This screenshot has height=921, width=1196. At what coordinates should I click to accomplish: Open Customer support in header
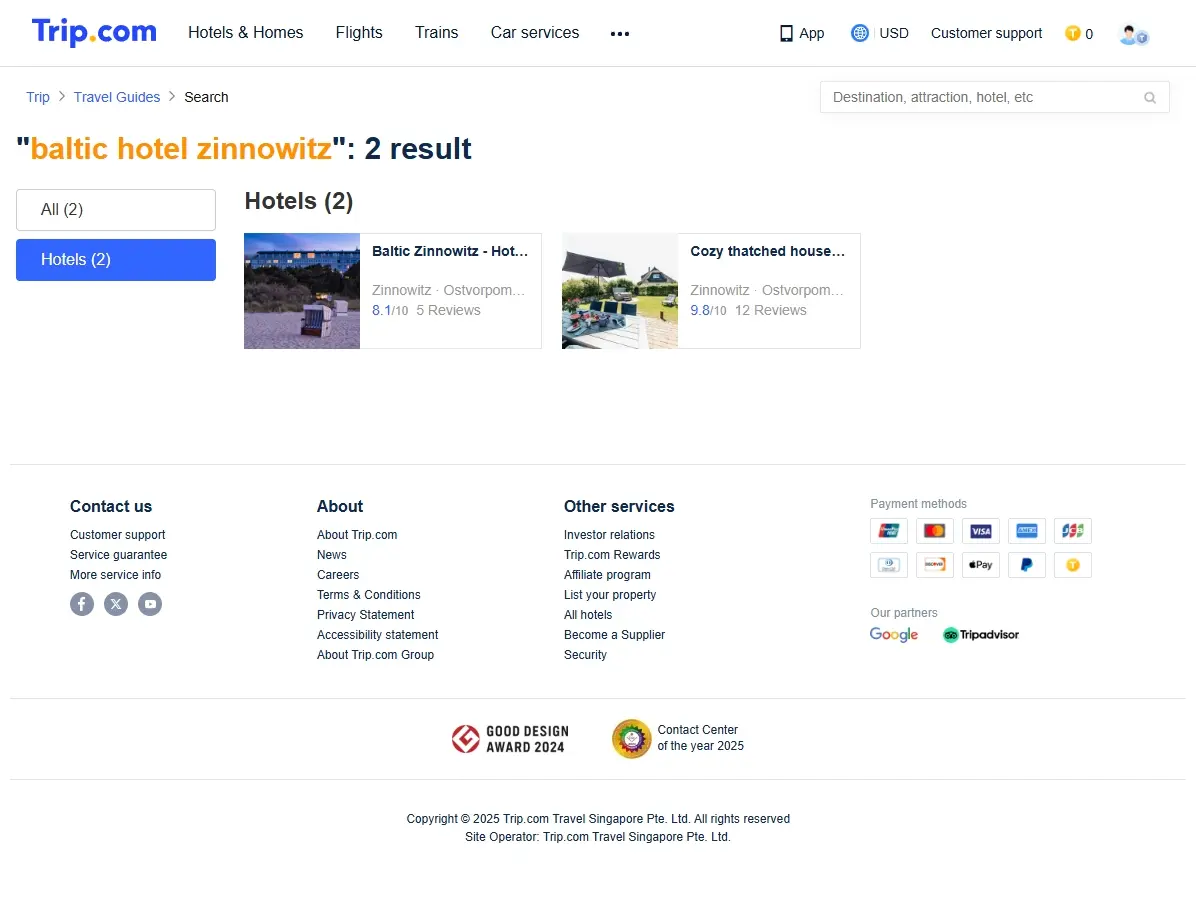pyautogui.click(x=986, y=34)
